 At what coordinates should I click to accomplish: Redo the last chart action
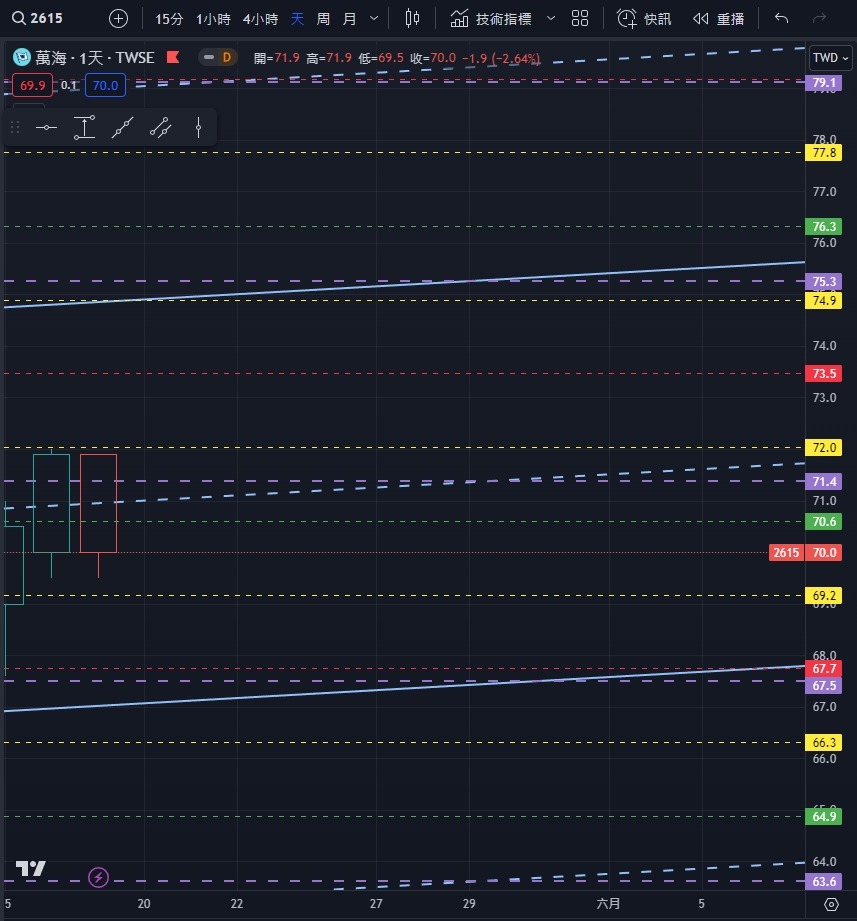819,19
